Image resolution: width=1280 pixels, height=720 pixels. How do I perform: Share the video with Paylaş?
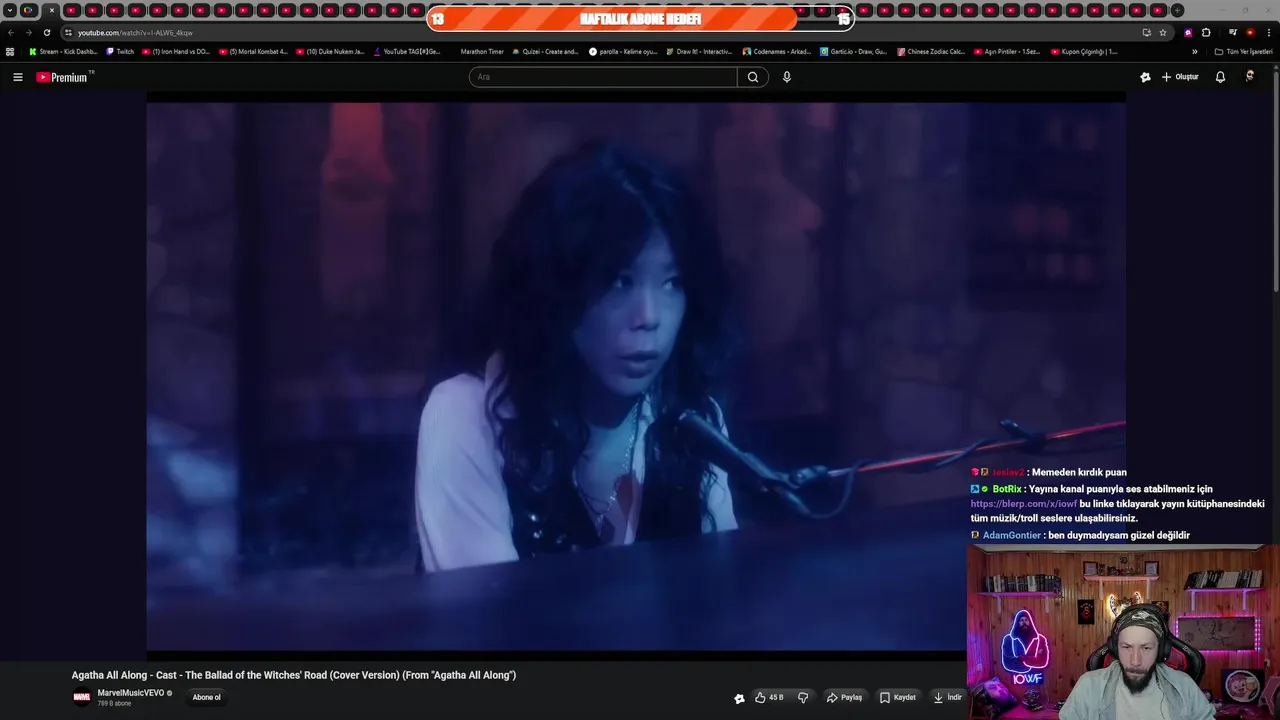[844, 697]
